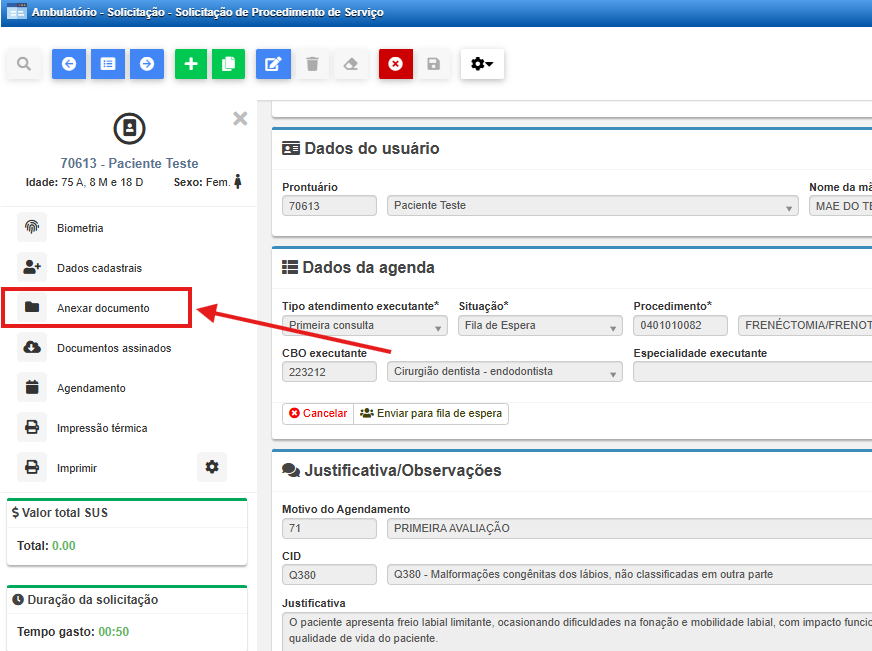The width and height of the screenshot is (872, 651).
Task: Open the list view toolbar icon
Action: [x=108, y=64]
